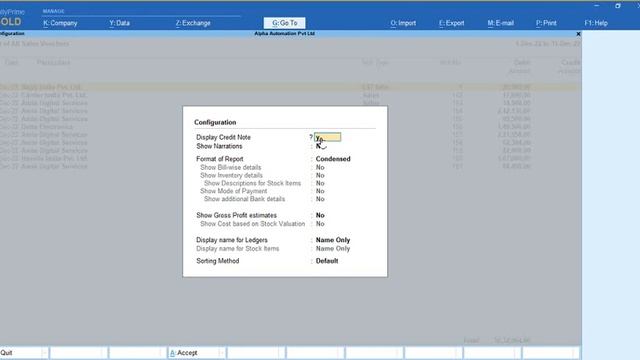Click the Display Credit Note label
The height and width of the screenshot is (360, 640).
[x=223, y=137]
